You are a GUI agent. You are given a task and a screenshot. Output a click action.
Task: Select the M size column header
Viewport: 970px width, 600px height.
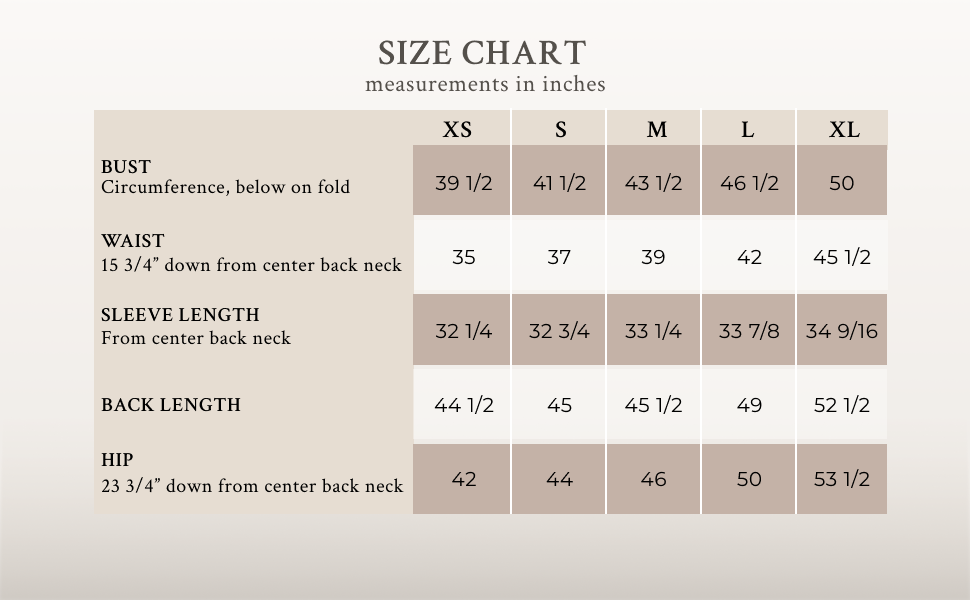coord(656,130)
